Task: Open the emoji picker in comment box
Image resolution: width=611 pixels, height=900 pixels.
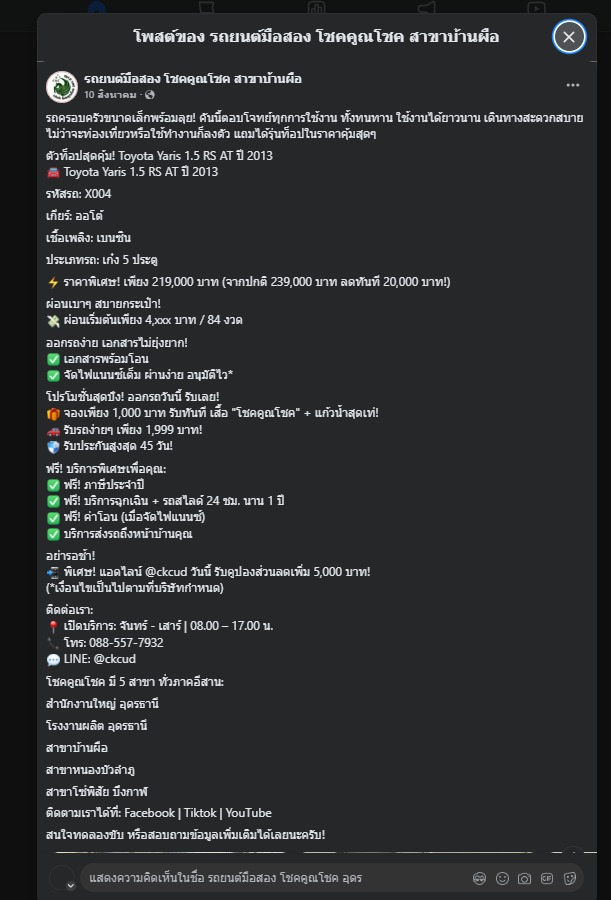Action: pyautogui.click(x=502, y=878)
